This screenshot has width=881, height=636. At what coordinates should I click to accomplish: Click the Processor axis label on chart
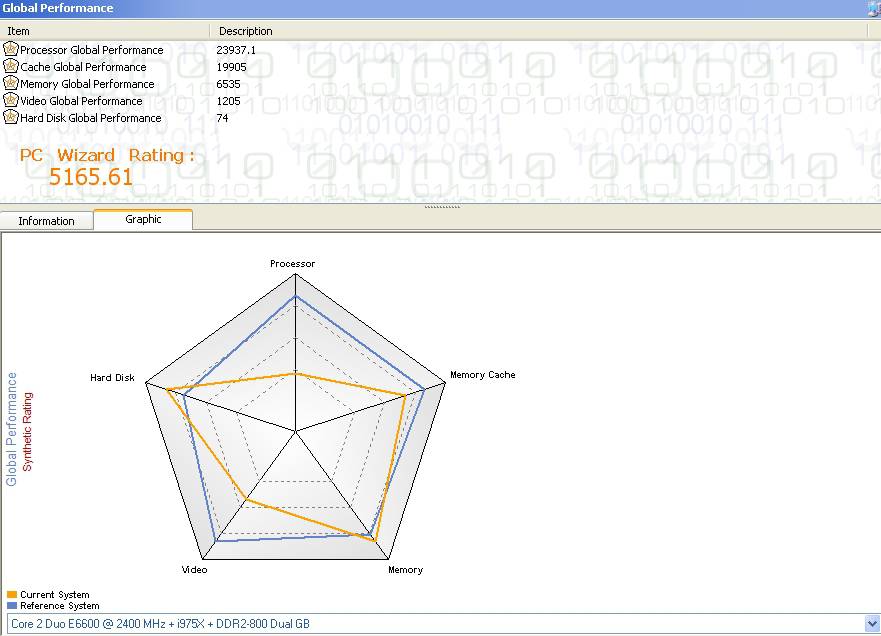292,264
